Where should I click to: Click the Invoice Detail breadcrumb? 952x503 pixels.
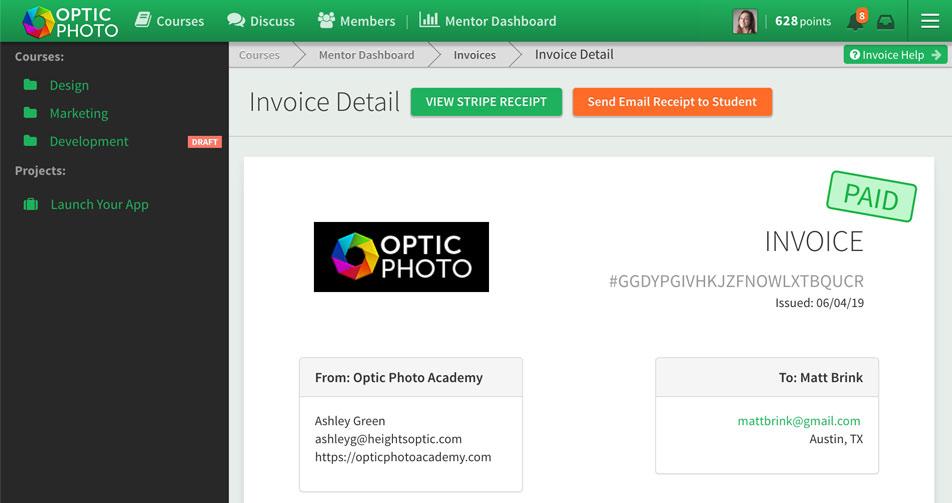point(574,55)
